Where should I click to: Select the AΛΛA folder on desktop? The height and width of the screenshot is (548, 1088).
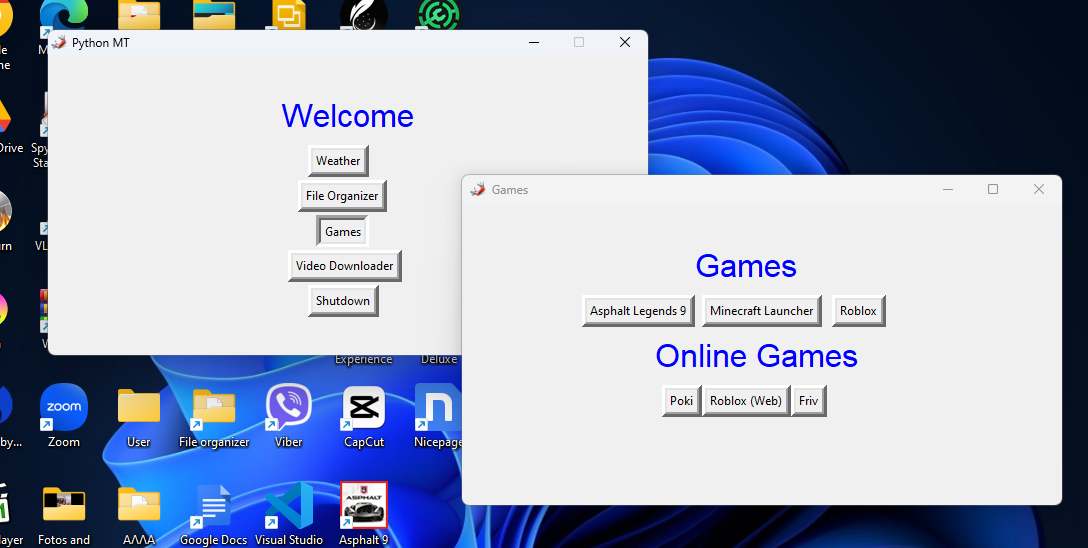click(x=139, y=515)
